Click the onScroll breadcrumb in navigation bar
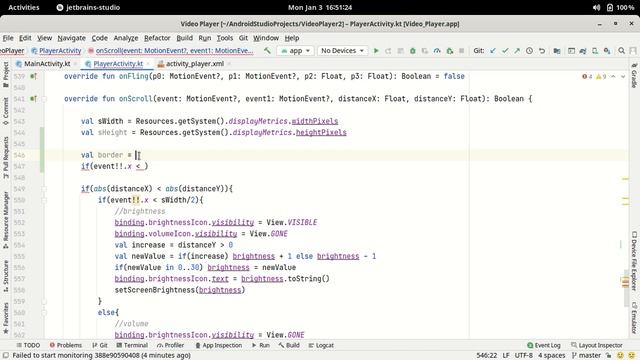640x360 pixels. point(171,51)
